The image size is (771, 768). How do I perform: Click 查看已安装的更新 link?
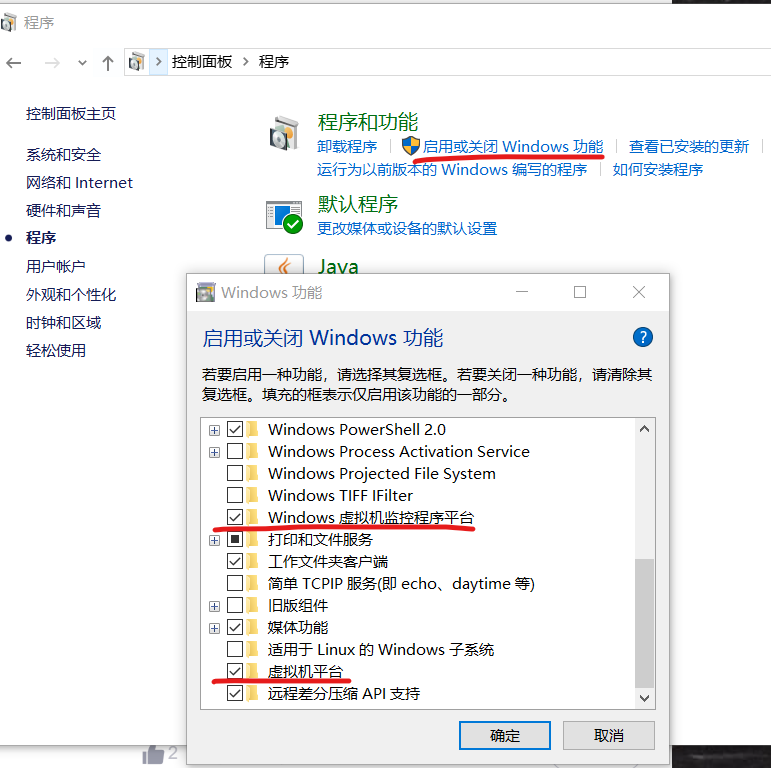pyautogui.click(x=689, y=146)
